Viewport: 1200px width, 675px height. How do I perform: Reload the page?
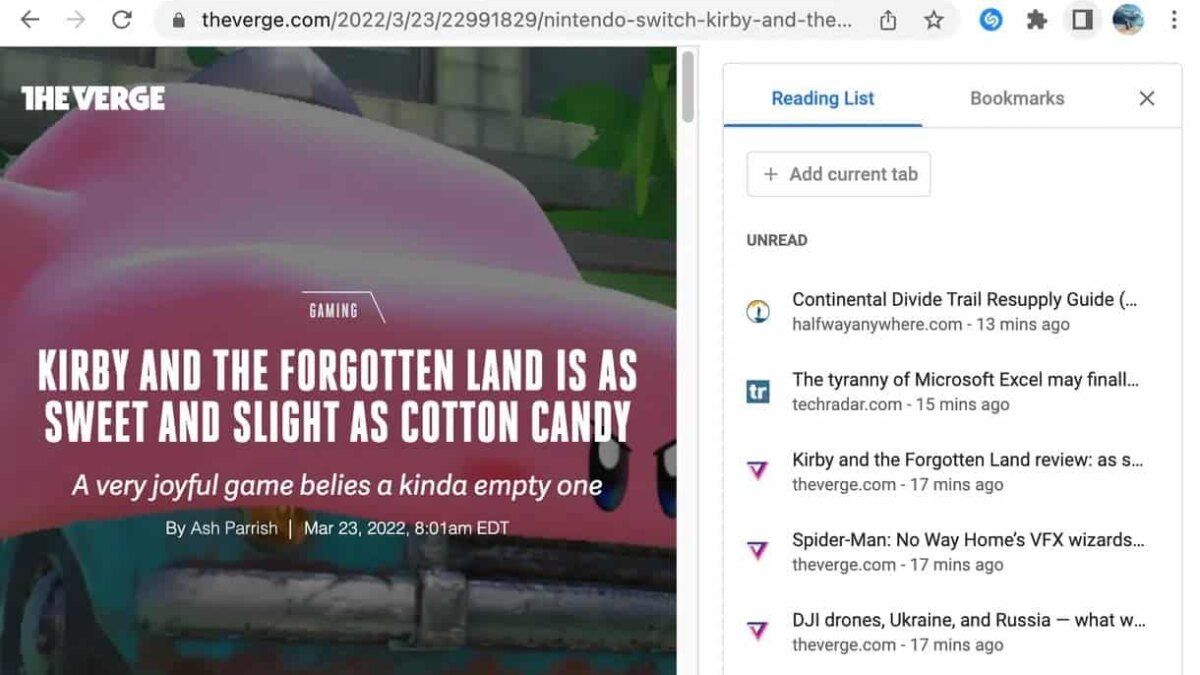pyautogui.click(x=122, y=19)
